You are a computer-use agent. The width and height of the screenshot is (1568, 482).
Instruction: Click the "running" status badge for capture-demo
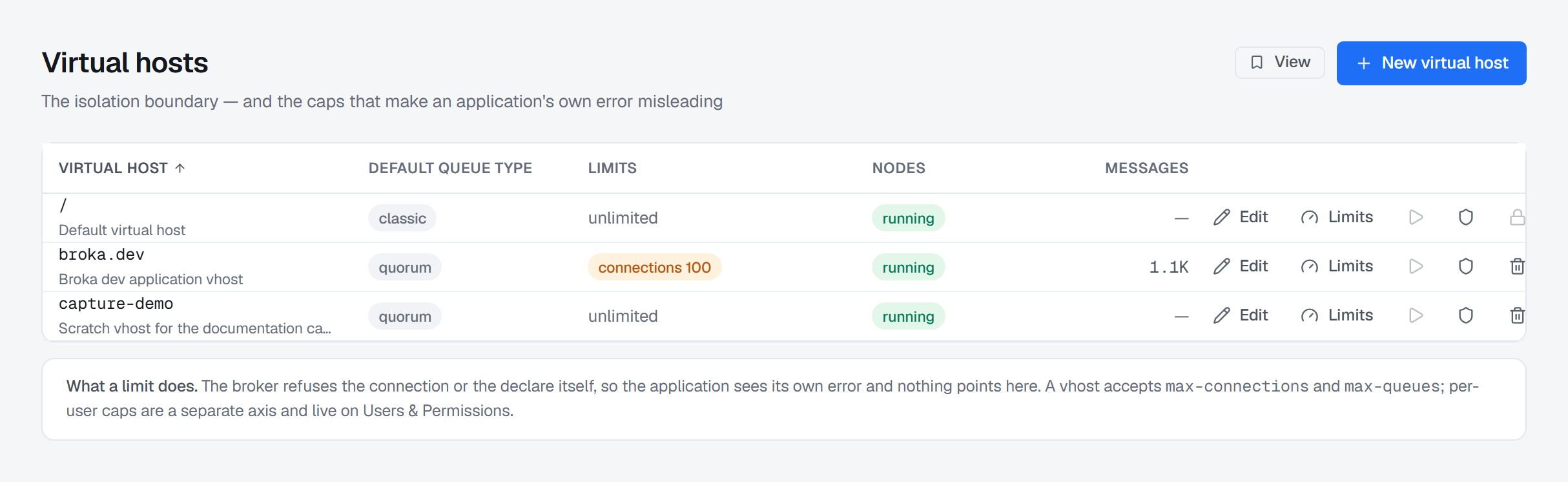pos(908,317)
